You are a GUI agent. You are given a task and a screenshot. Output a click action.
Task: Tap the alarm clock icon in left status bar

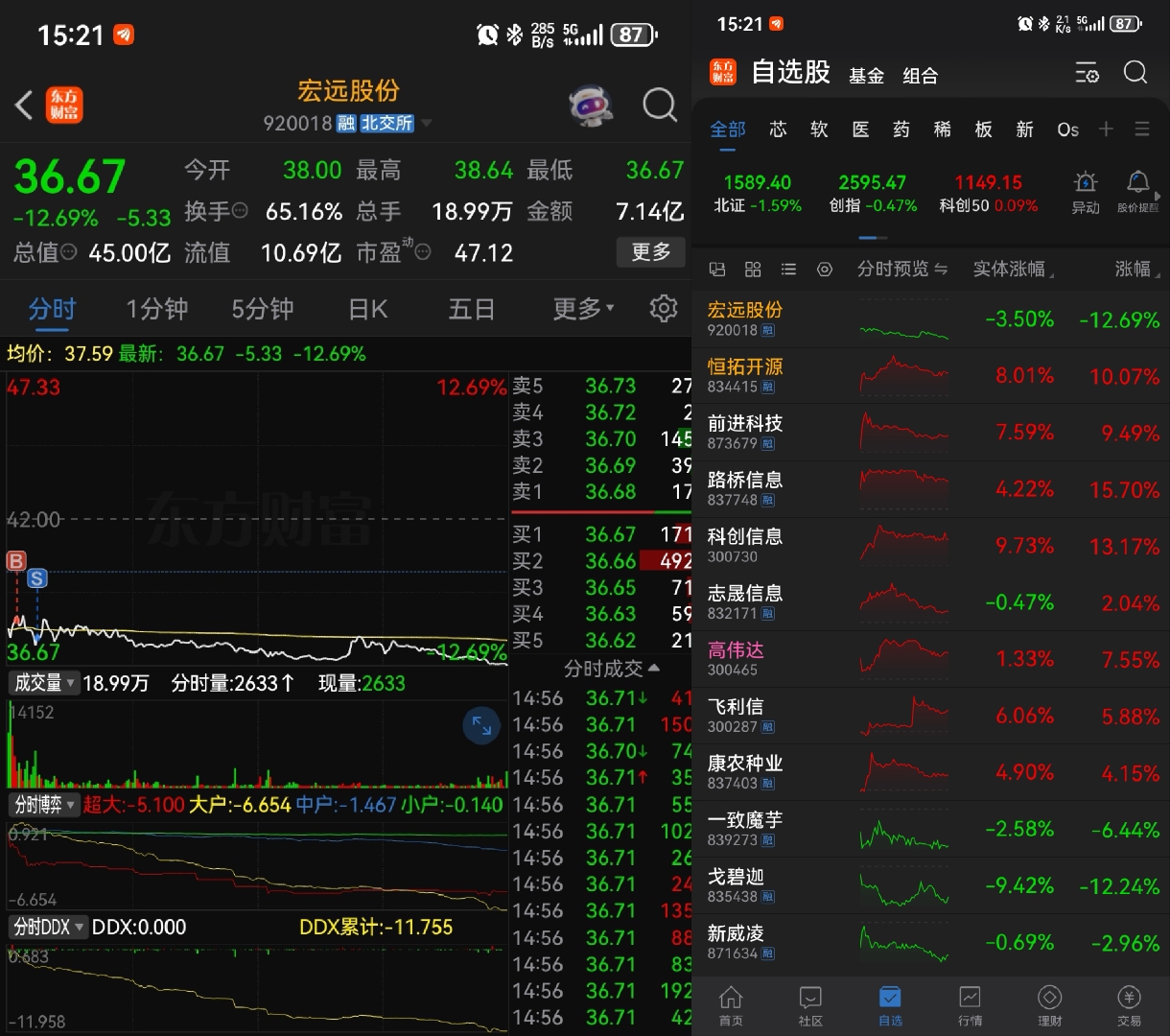(x=487, y=35)
